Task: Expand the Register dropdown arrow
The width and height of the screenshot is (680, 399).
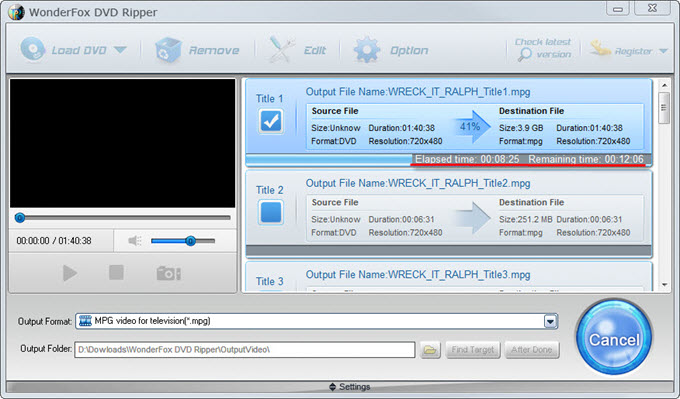Action: point(663,51)
